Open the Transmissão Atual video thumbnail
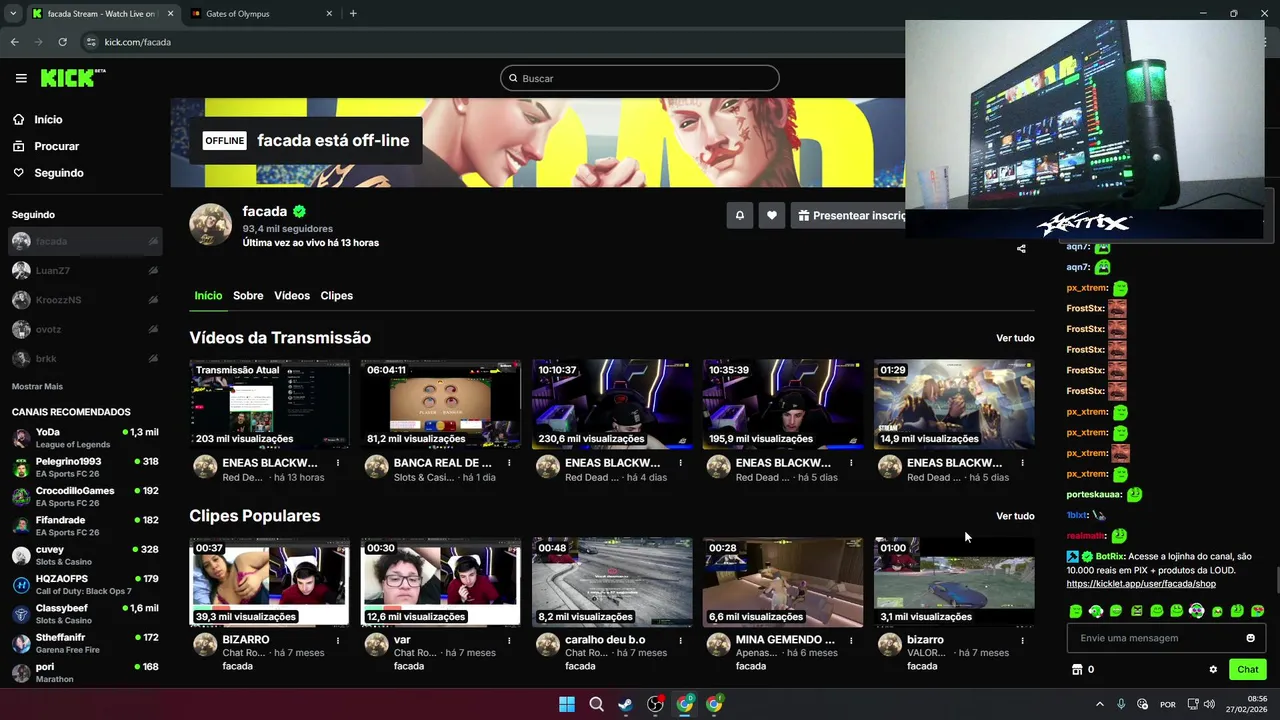 click(x=270, y=404)
